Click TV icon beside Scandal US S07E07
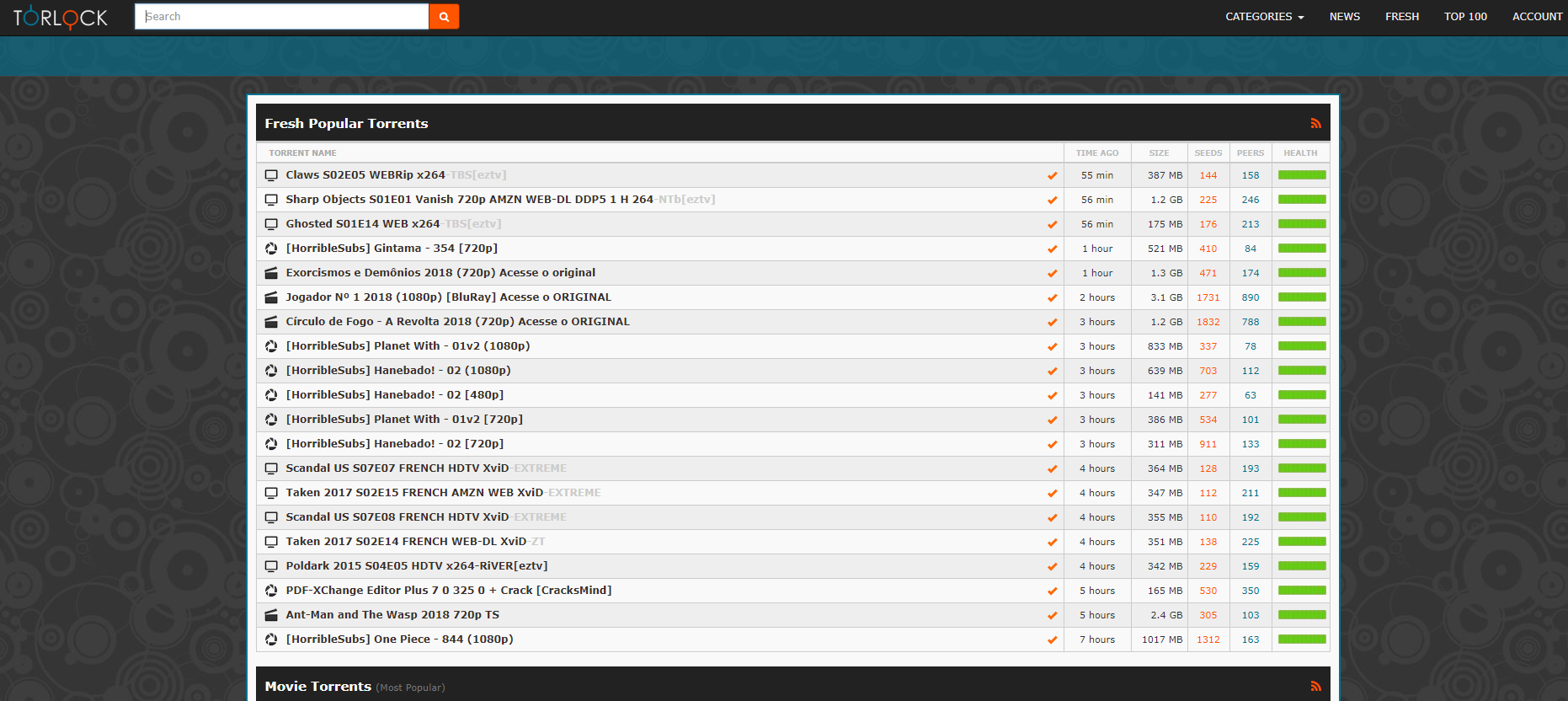1568x701 pixels. pyautogui.click(x=271, y=468)
